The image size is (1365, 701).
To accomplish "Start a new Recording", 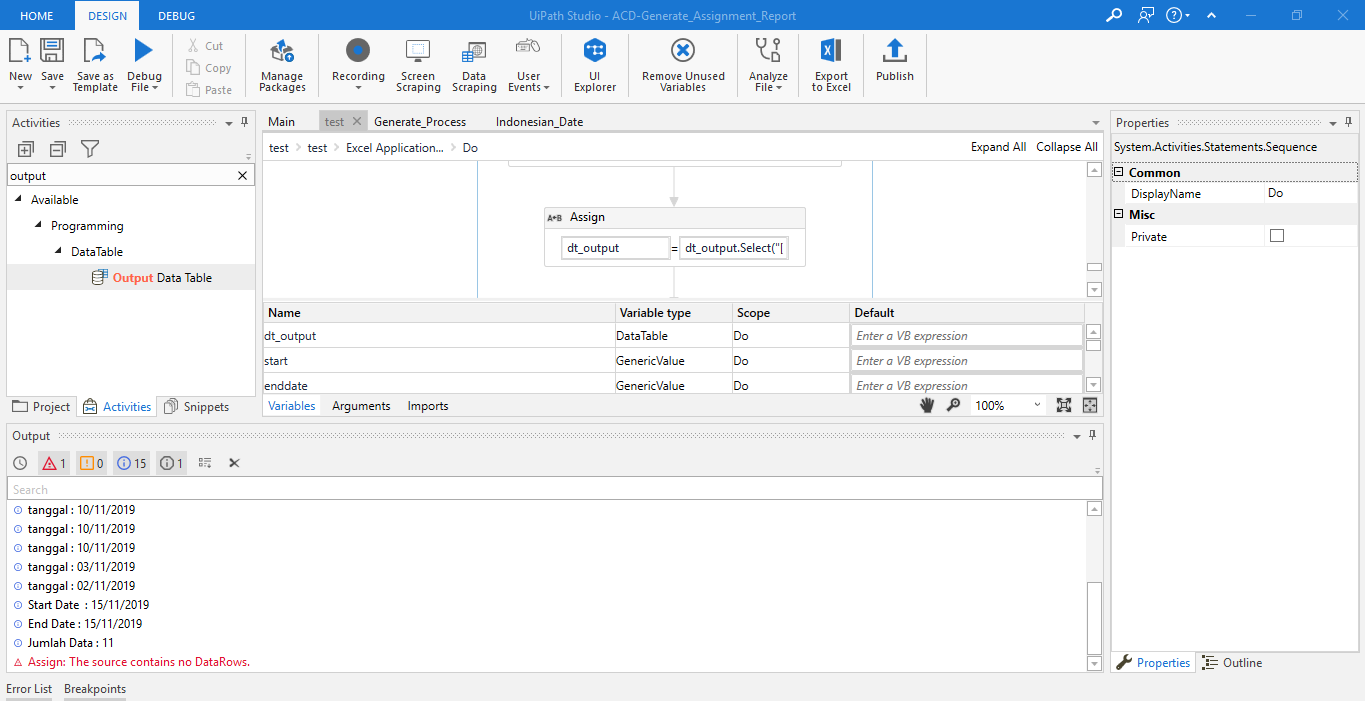I will (x=357, y=64).
